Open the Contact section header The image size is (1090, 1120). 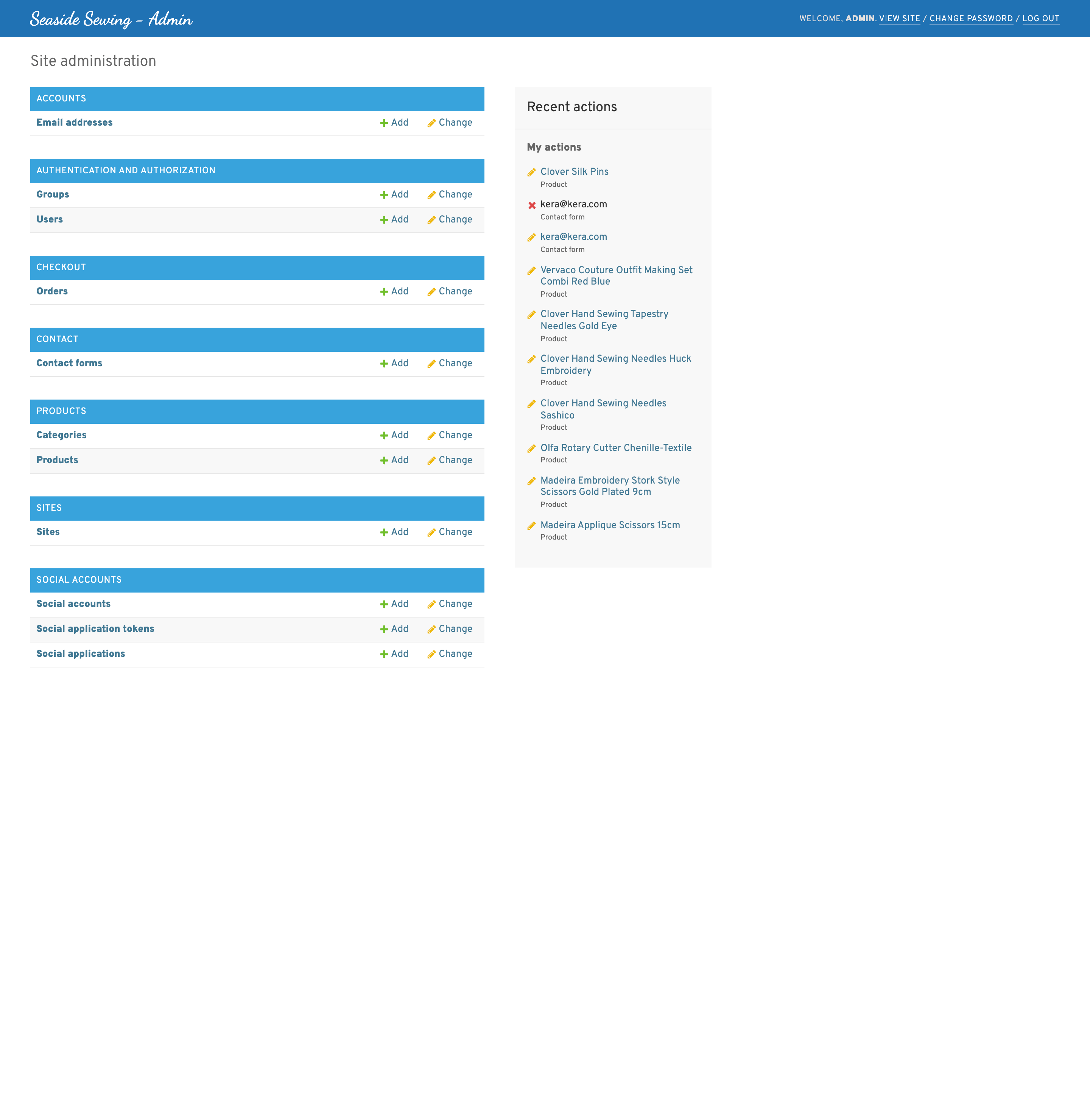pos(57,339)
